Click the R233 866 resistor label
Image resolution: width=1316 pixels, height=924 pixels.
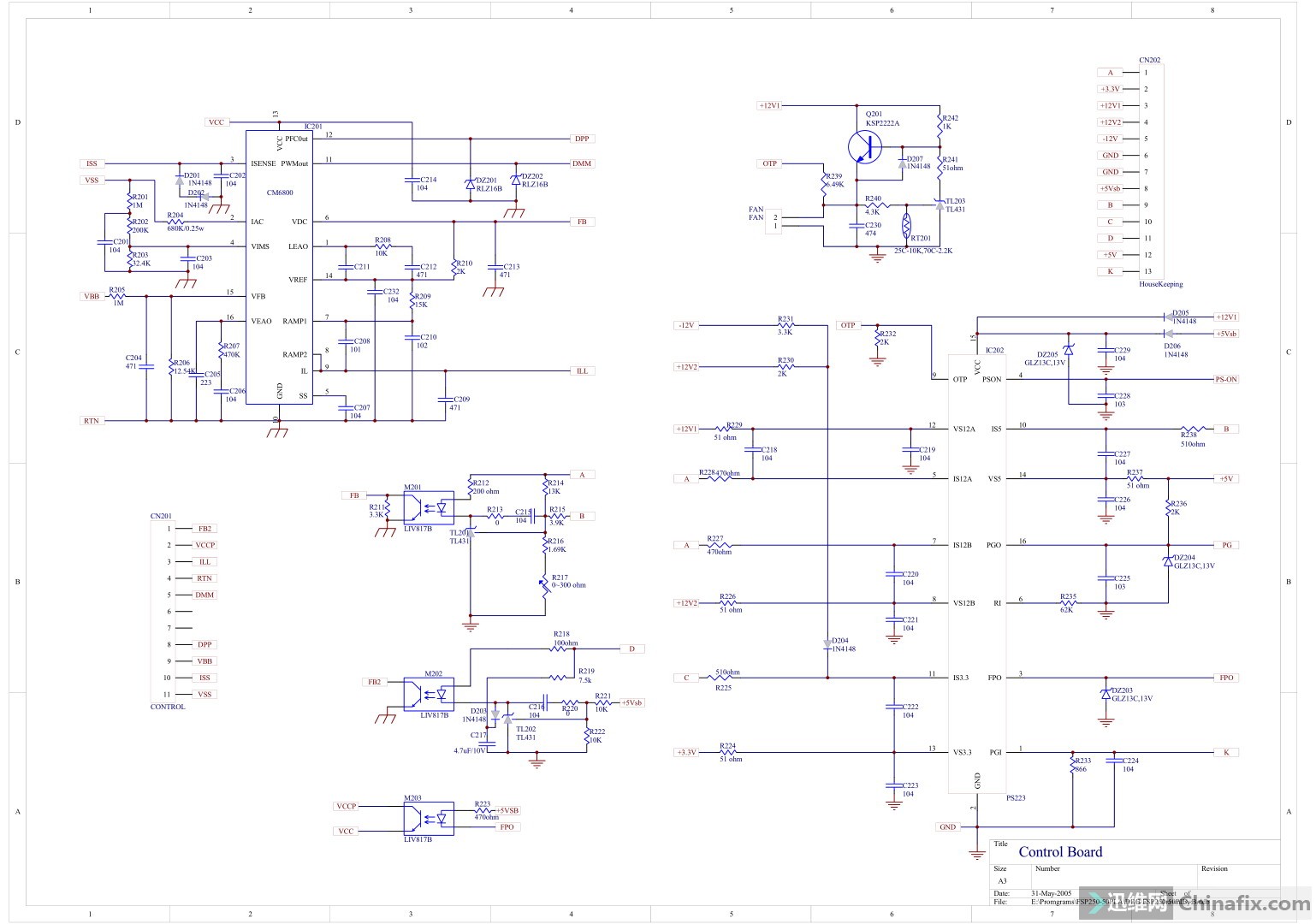click(1082, 765)
